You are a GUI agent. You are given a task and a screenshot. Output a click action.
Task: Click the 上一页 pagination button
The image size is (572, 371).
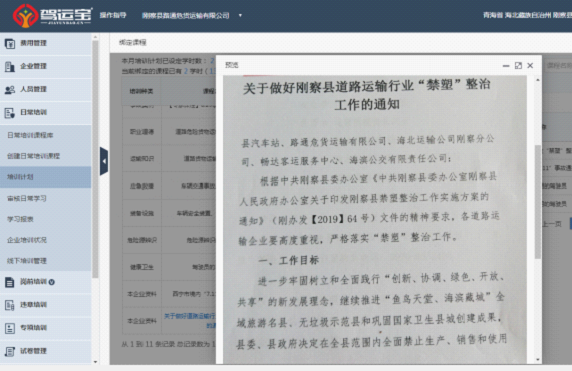(552, 224)
